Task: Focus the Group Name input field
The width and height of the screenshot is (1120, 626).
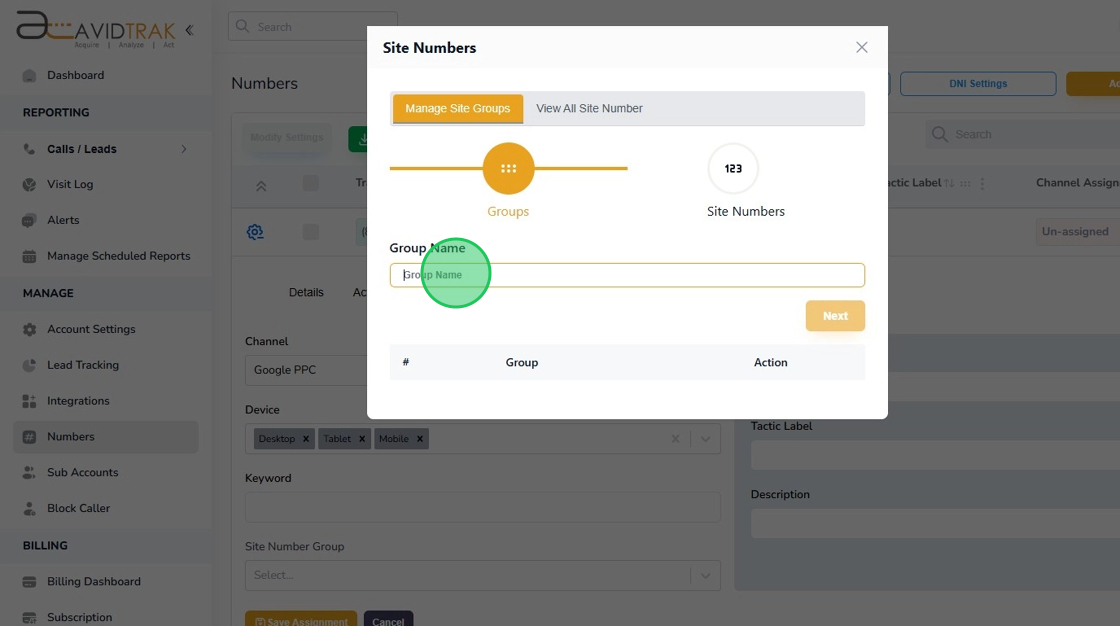Action: point(627,275)
